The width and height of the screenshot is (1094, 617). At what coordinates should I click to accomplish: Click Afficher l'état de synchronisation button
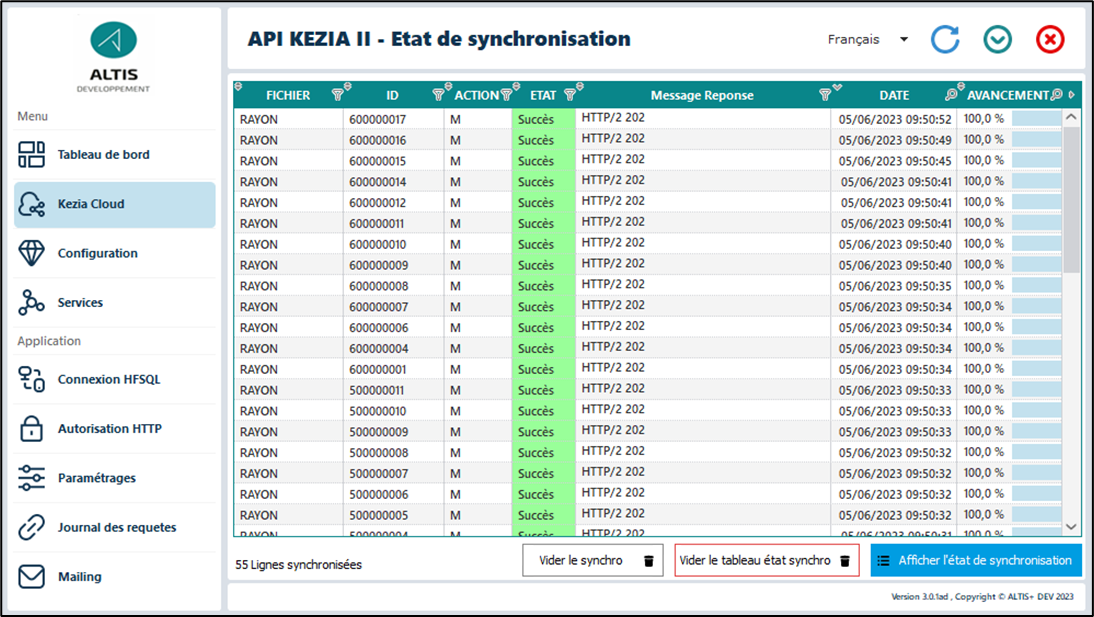point(975,561)
